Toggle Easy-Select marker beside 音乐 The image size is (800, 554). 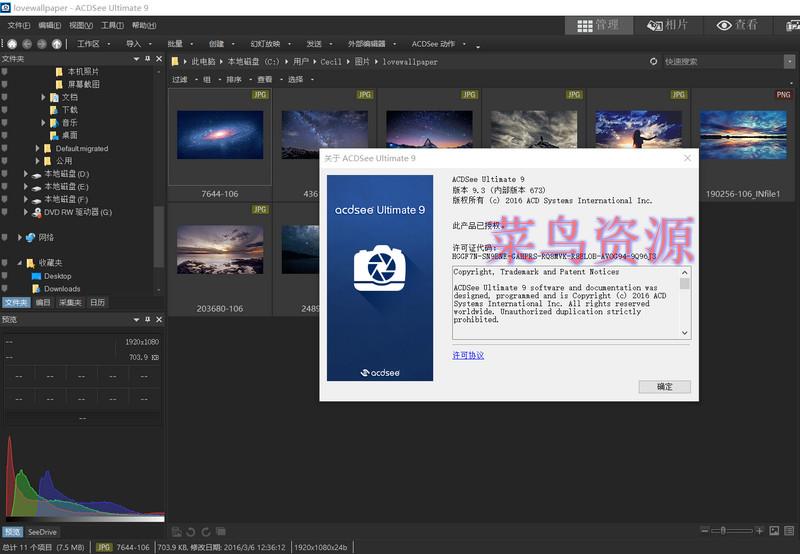(5, 122)
